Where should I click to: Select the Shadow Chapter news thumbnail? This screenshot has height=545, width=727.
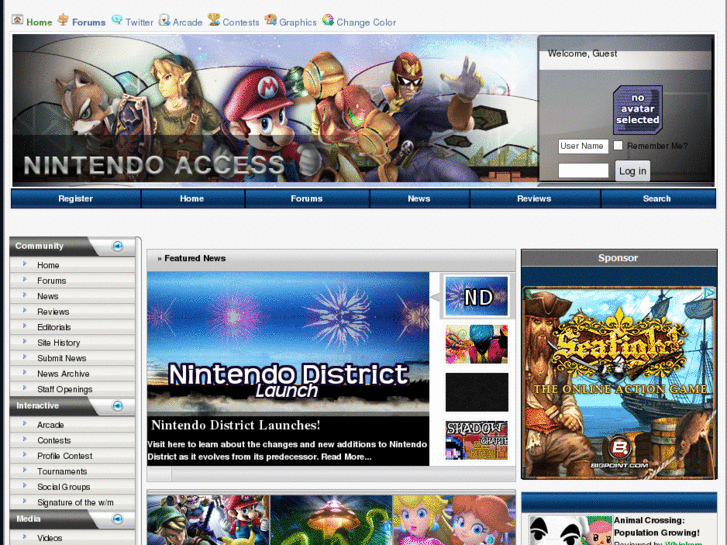click(477, 441)
